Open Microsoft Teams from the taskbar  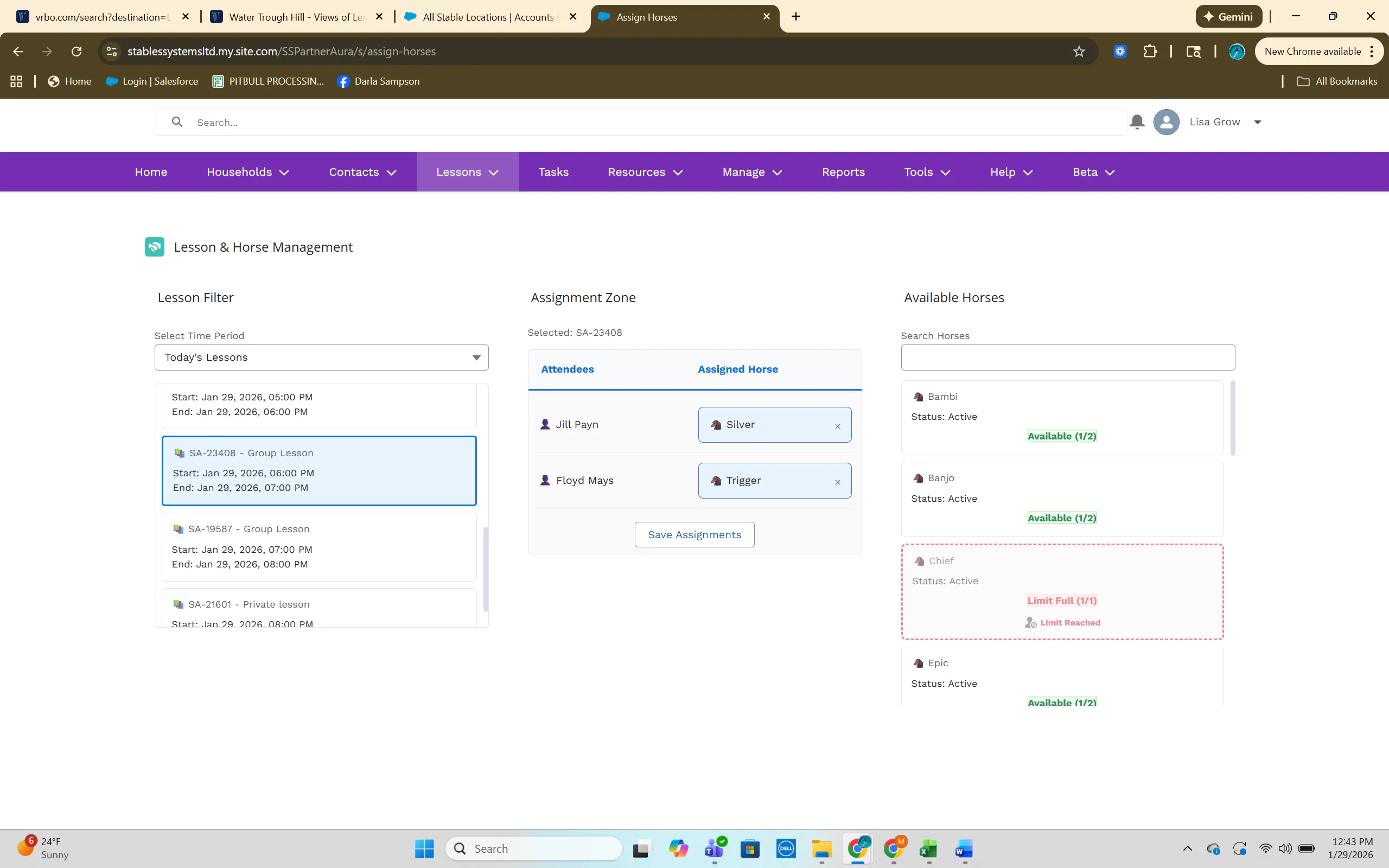[x=714, y=848]
